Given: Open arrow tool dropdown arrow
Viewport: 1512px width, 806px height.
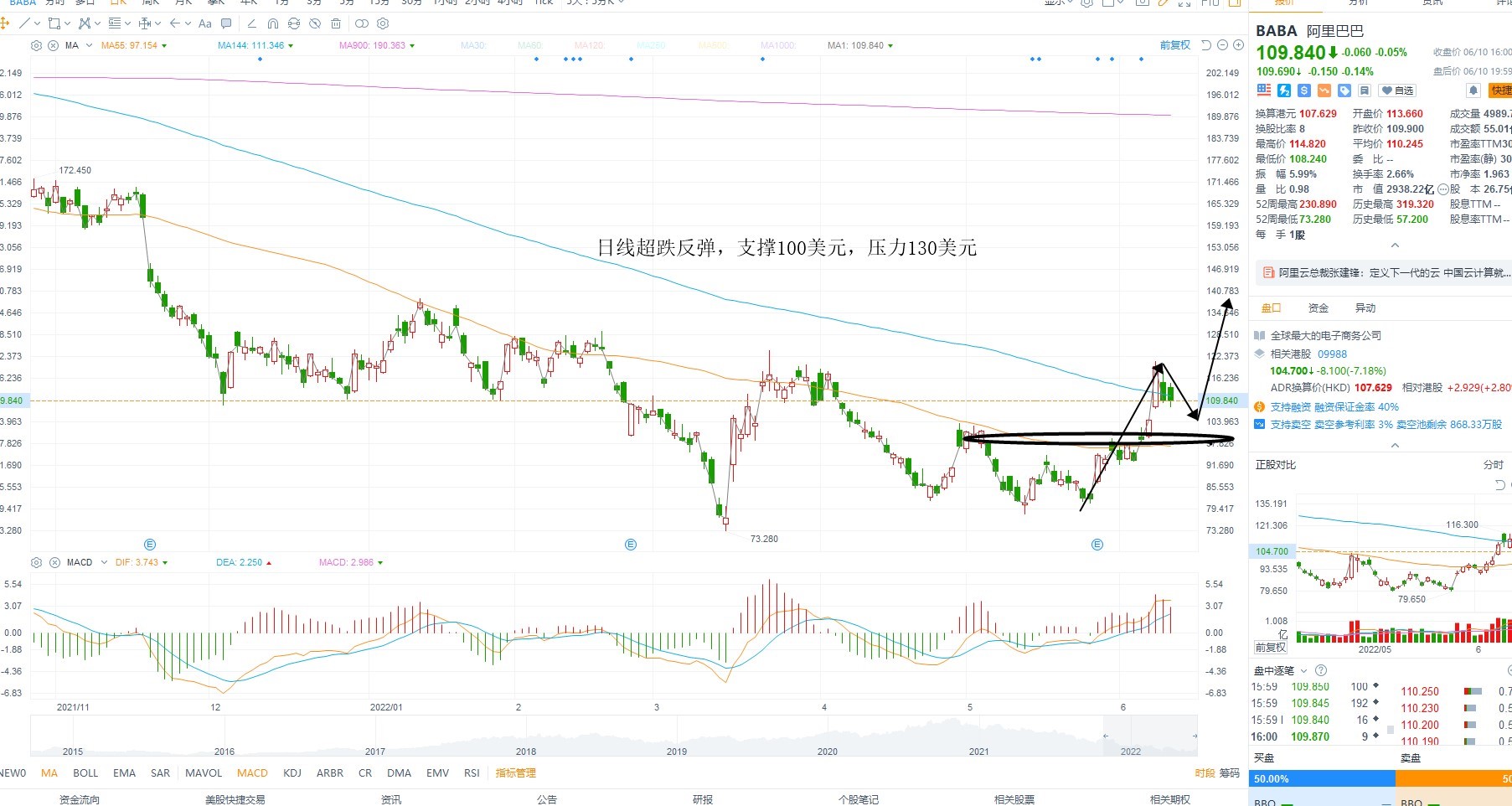Looking at the screenshot, I should click(188, 23).
